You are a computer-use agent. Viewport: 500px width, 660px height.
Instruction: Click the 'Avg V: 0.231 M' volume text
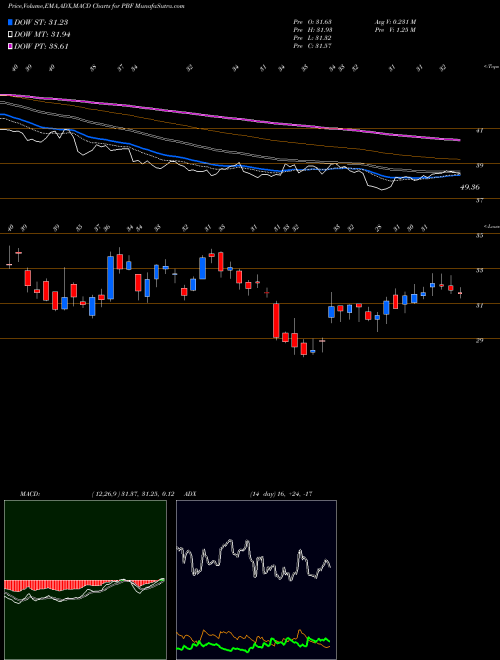[x=395, y=21]
